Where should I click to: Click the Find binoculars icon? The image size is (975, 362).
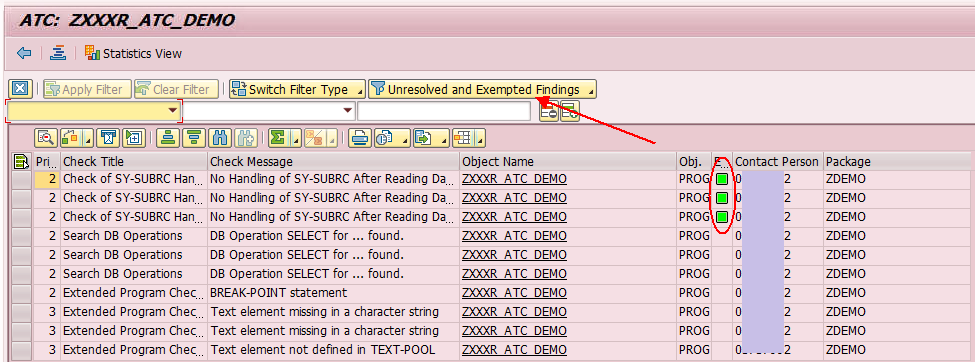pyautogui.click(x=219, y=137)
